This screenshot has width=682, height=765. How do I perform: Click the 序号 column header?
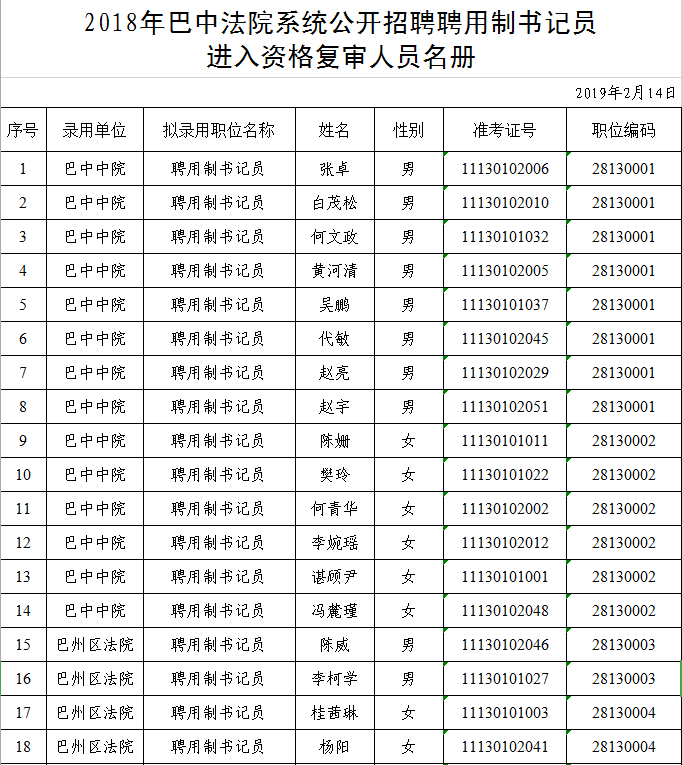pos(23,130)
